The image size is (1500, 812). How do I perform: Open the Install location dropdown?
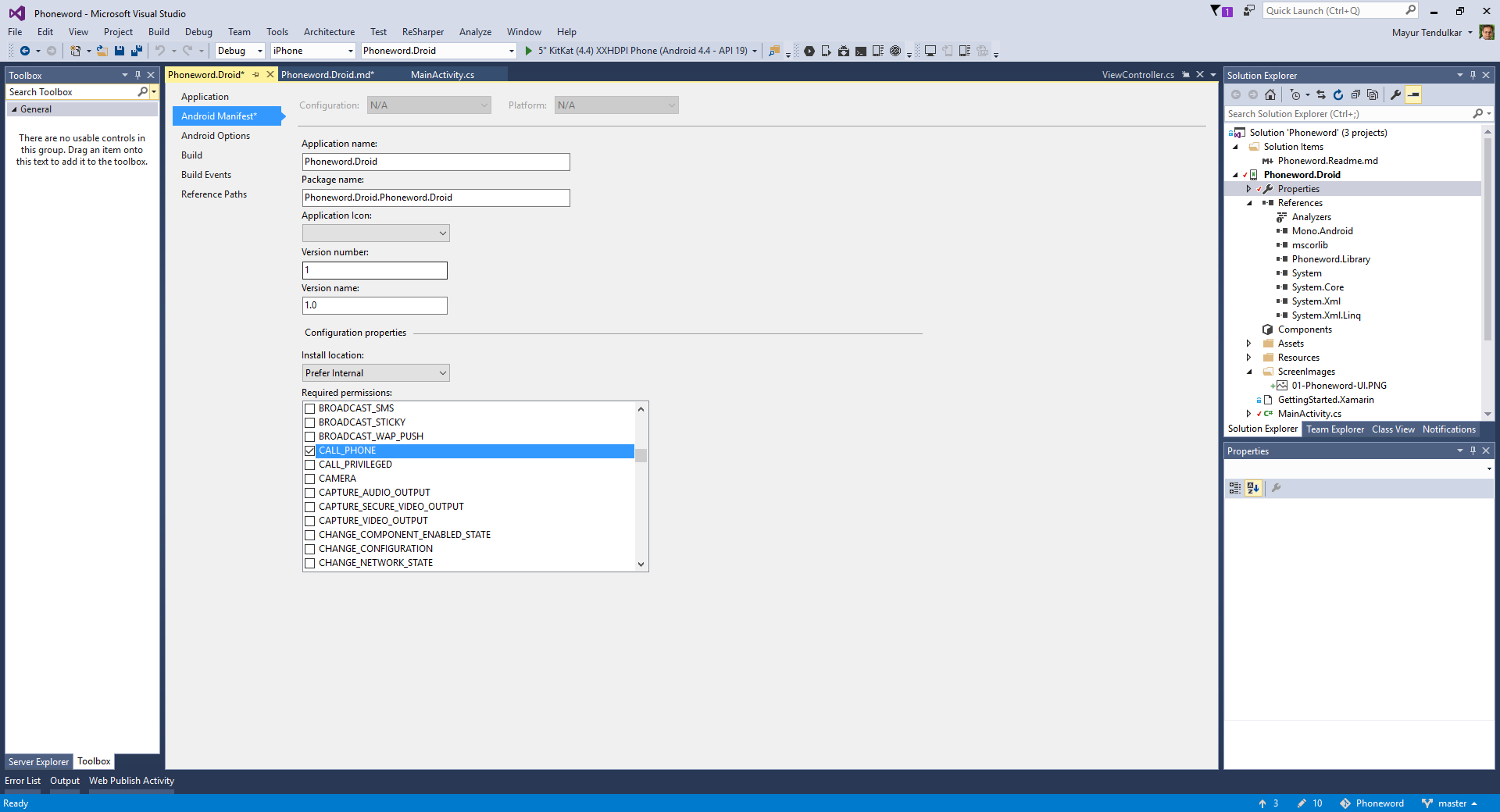376,373
